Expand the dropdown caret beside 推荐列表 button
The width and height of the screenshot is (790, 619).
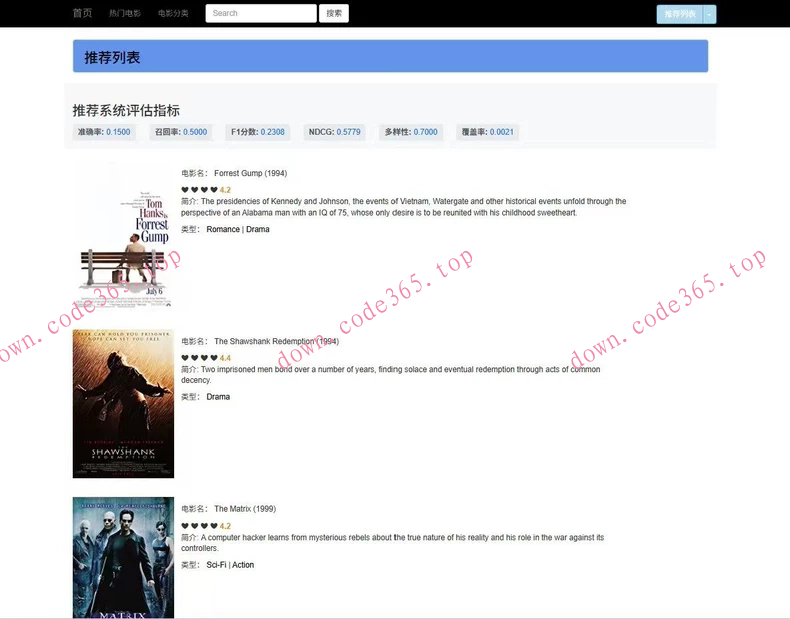[x=709, y=14]
